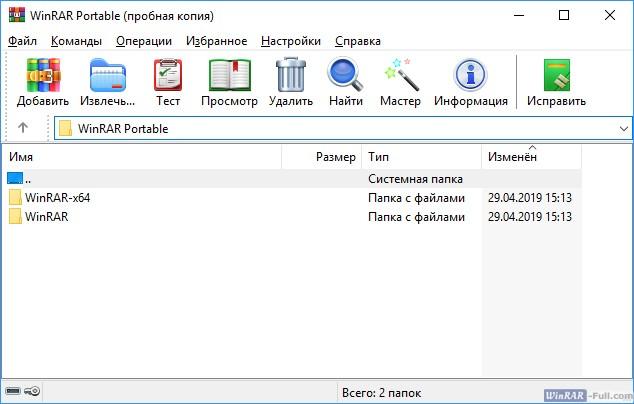The width and height of the screenshot is (634, 404).
Task: Open the Справка menu
Action: pos(358,41)
